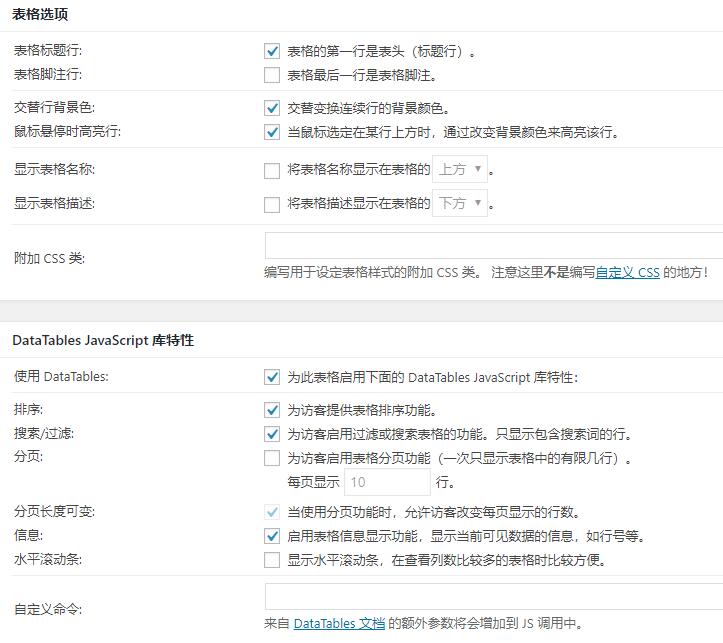
Task: Enable the 显示表格名称 checkbox
Action: pos(272,170)
